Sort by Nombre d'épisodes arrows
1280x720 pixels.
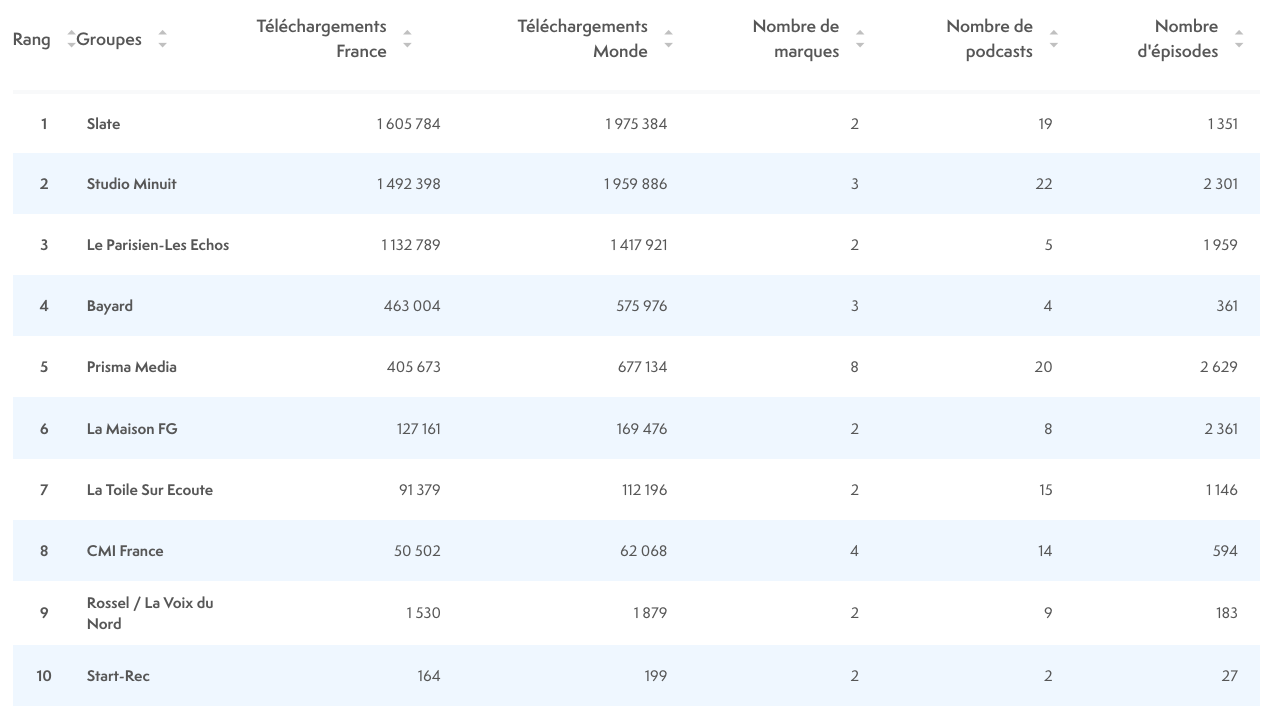point(1239,40)
